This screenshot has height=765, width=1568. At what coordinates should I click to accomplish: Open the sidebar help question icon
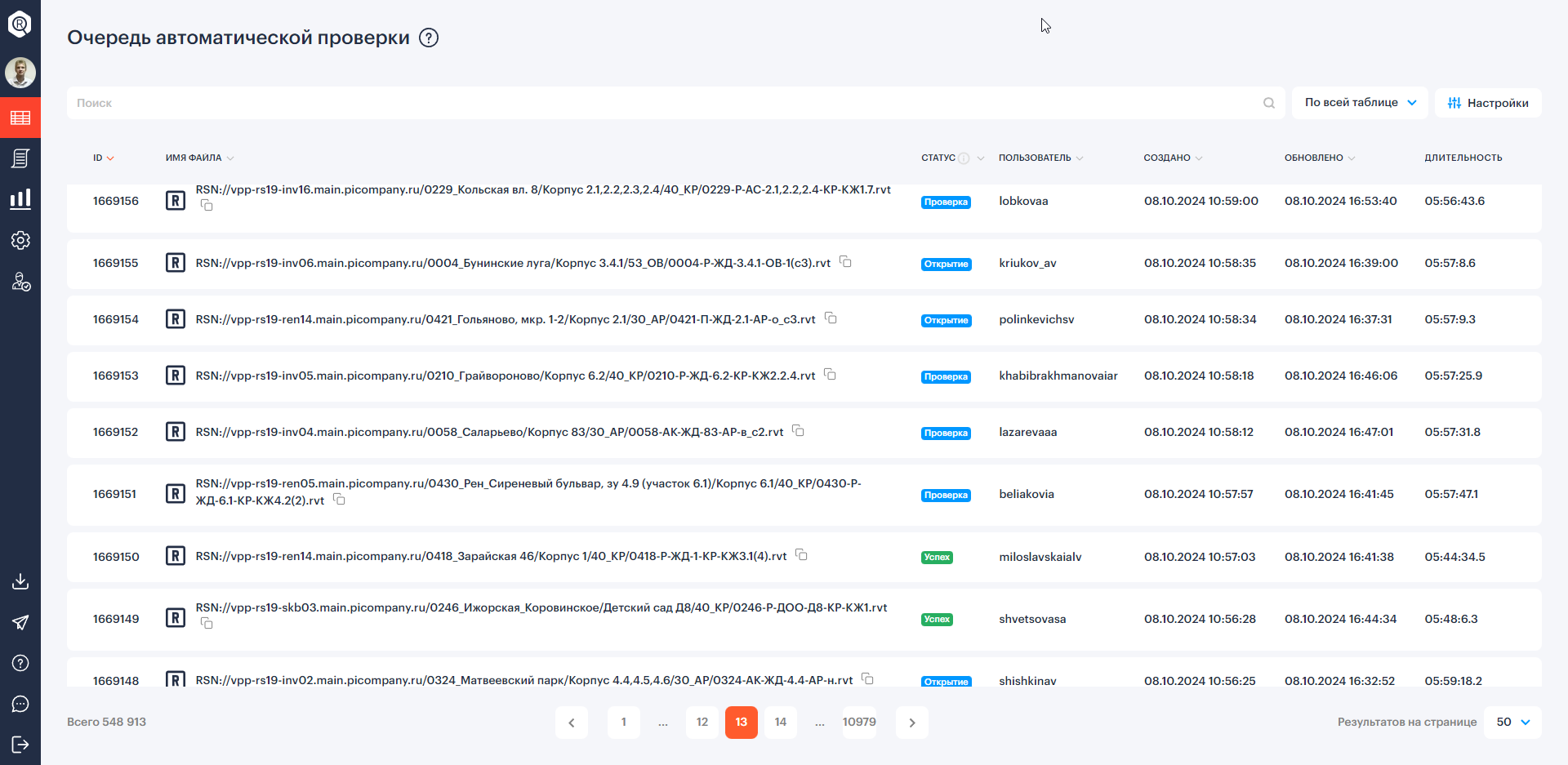[20, 663]
